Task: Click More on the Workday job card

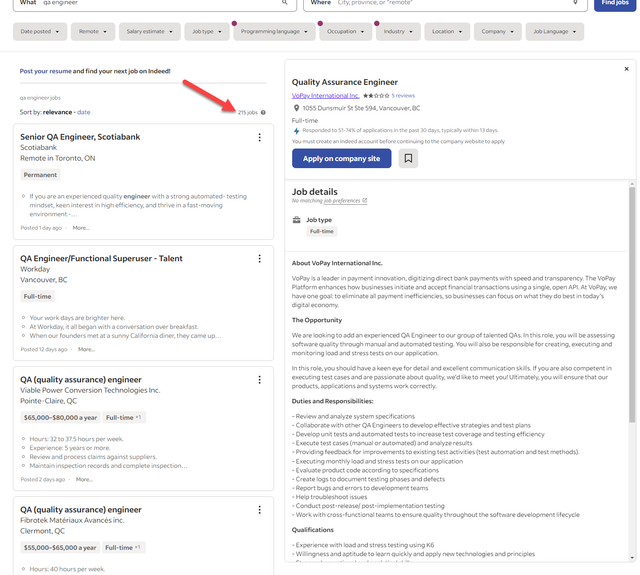Action: tap(86, 349)
